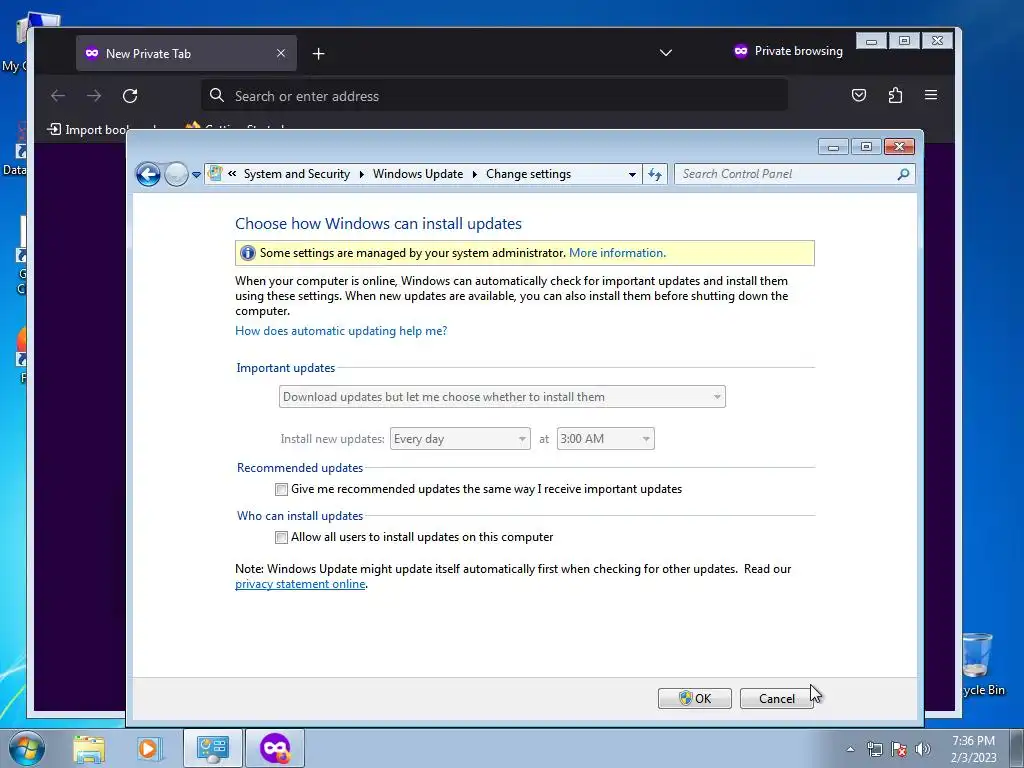
Task: Expand arrow after System and Security breadcrumb
Action: [362, 174]
